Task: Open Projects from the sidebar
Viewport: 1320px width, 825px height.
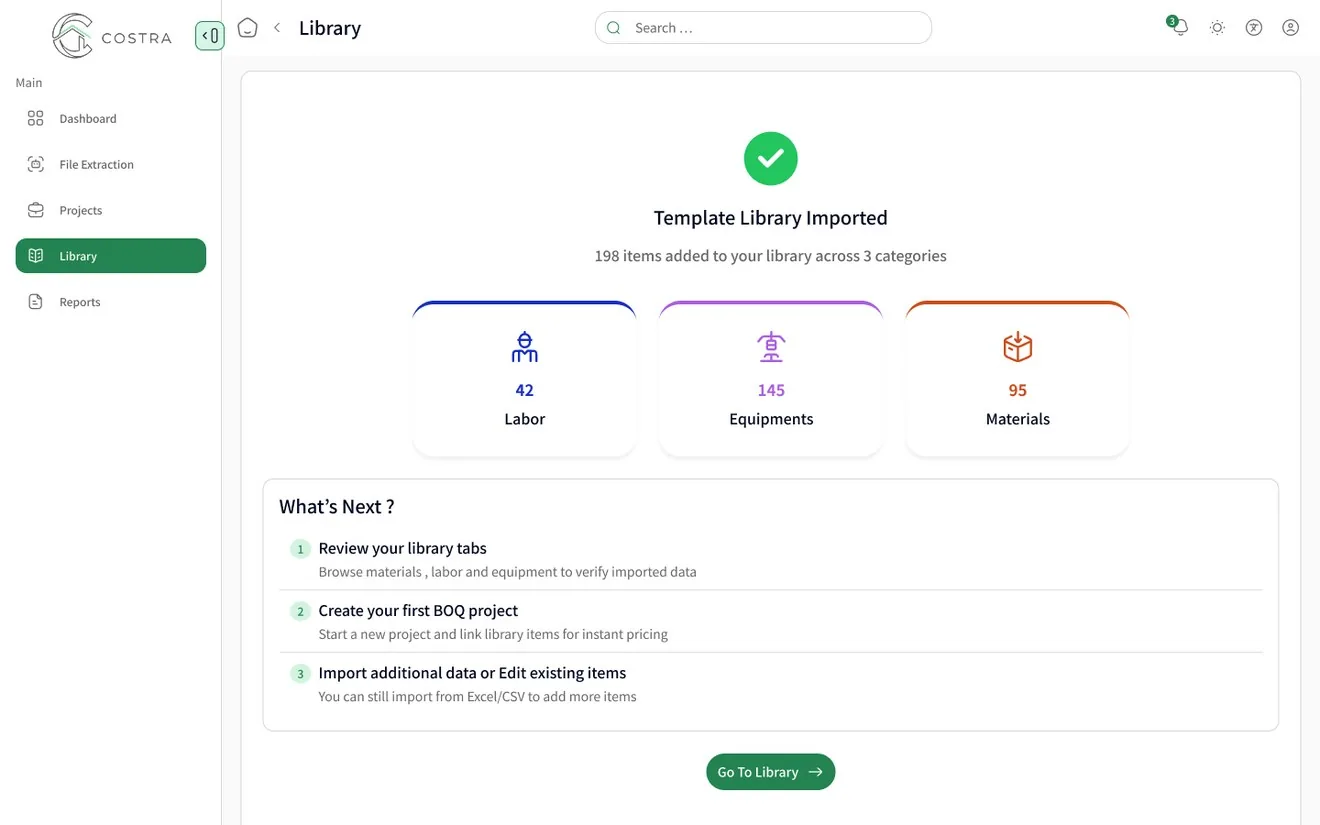Action: 111,210
